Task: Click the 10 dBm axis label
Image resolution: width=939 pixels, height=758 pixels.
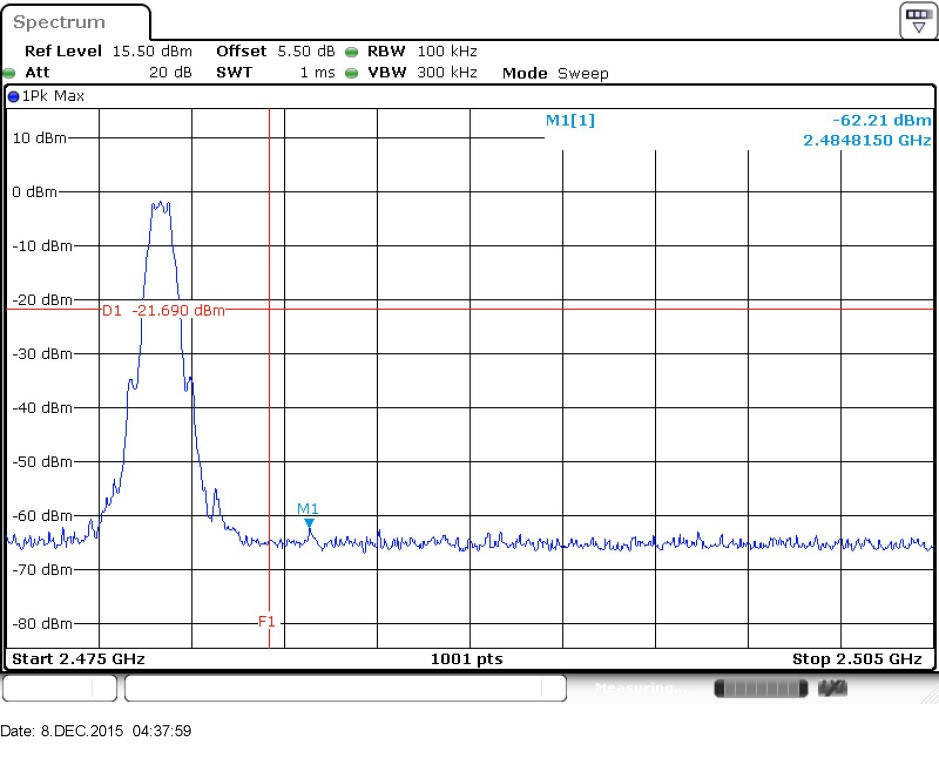Action: [x=39, y=138]
